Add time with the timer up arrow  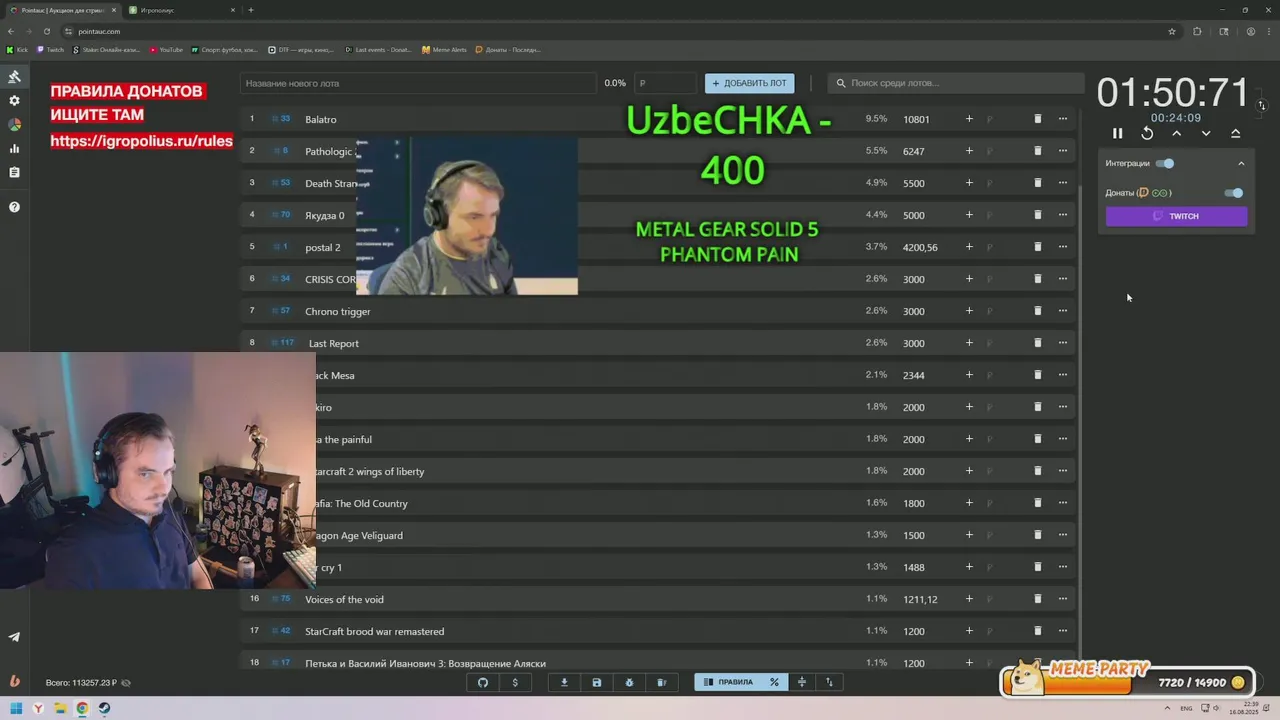(1177, 133)
